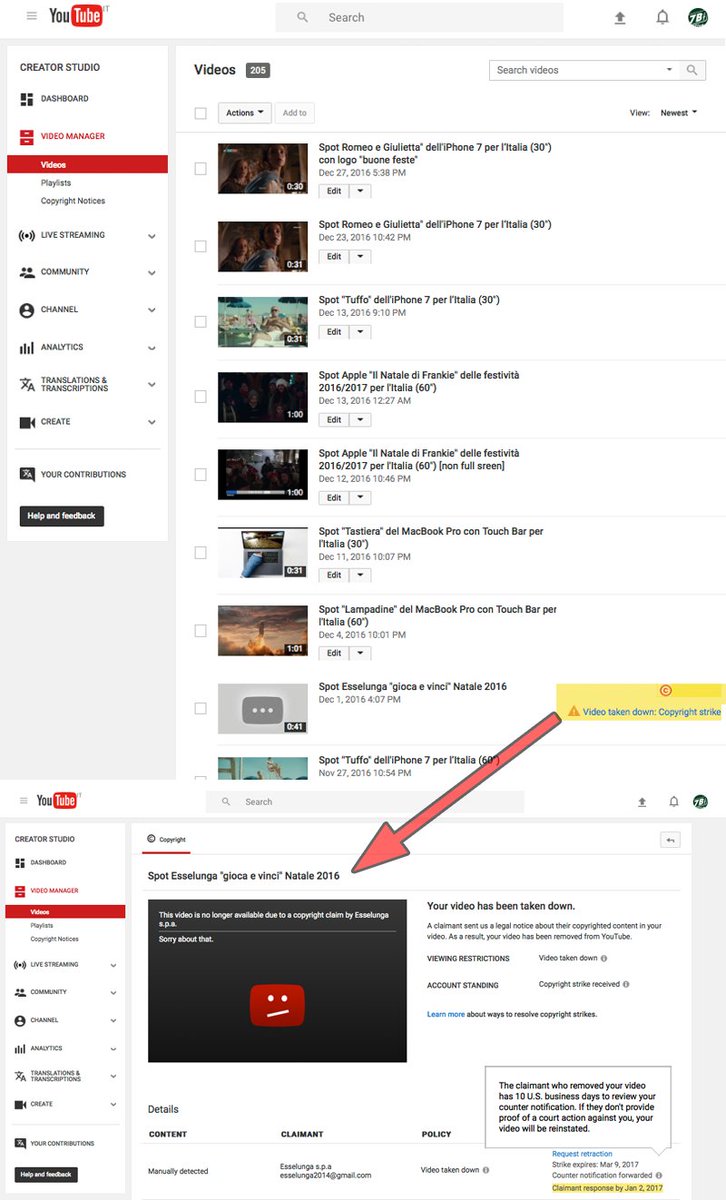Click Video Manager icon in lower page sidebar
This screenshot has width=726, height=1200.
click(21, 890)
